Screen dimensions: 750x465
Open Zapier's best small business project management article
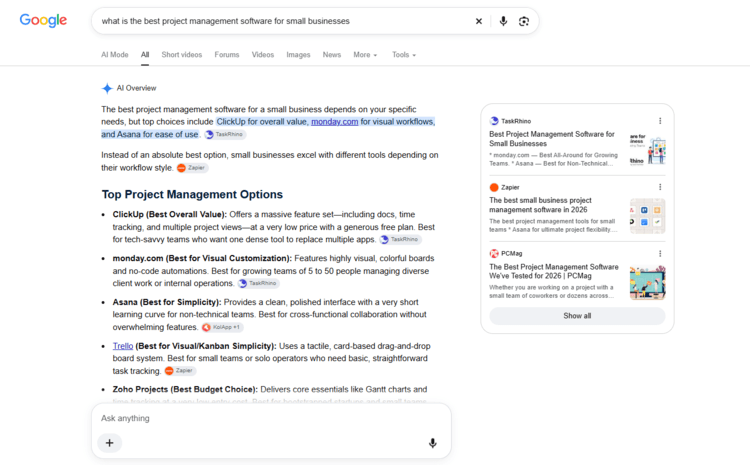540,205
